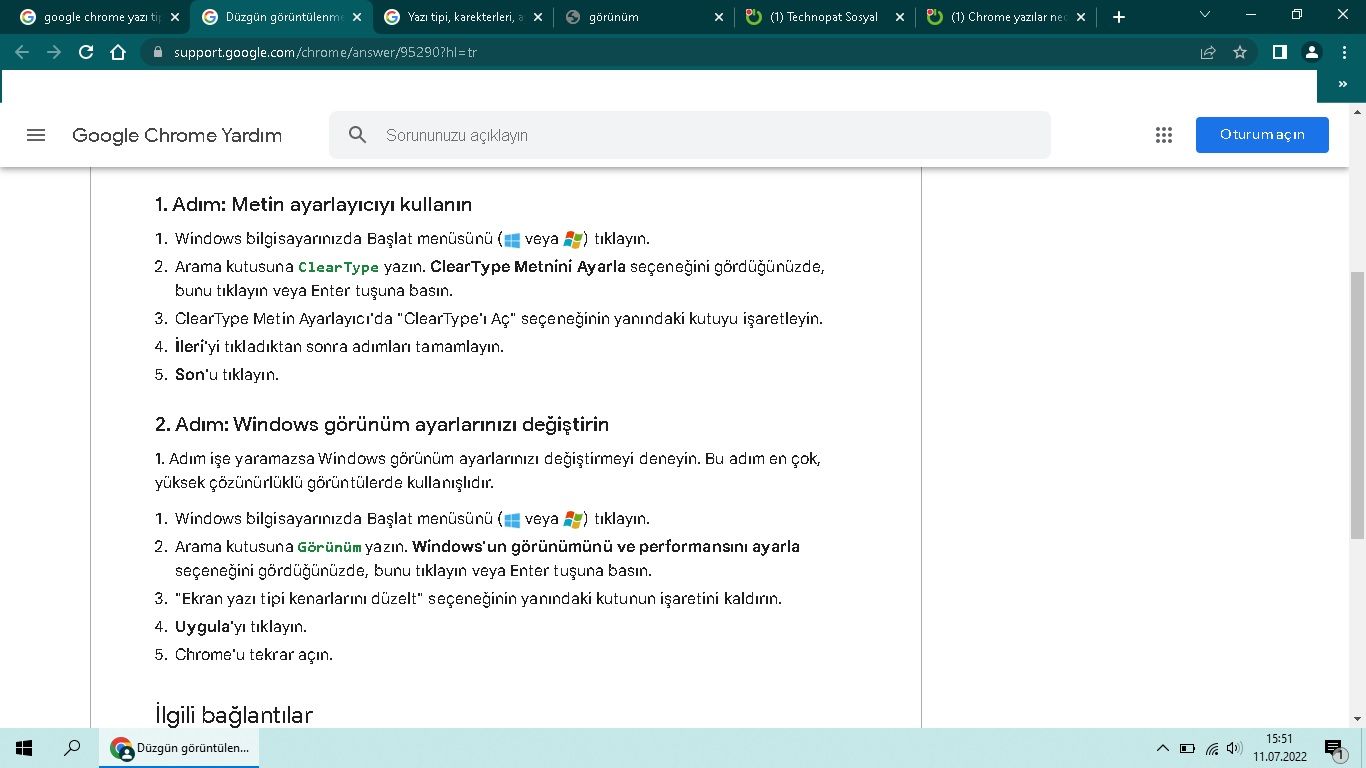
Task: Switch to 'Yazı tipi, karekterleri' tab
Action: pos(462,17)
